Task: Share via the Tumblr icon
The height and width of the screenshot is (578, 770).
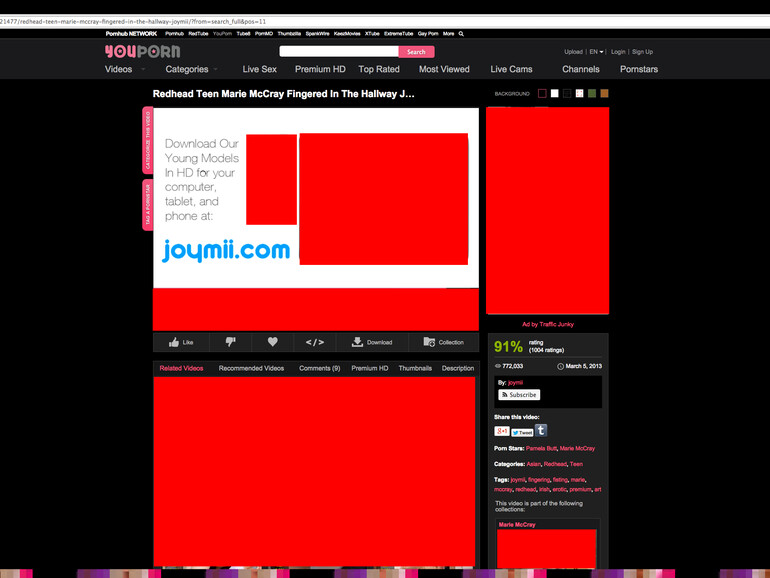Action: coord(541,430)
